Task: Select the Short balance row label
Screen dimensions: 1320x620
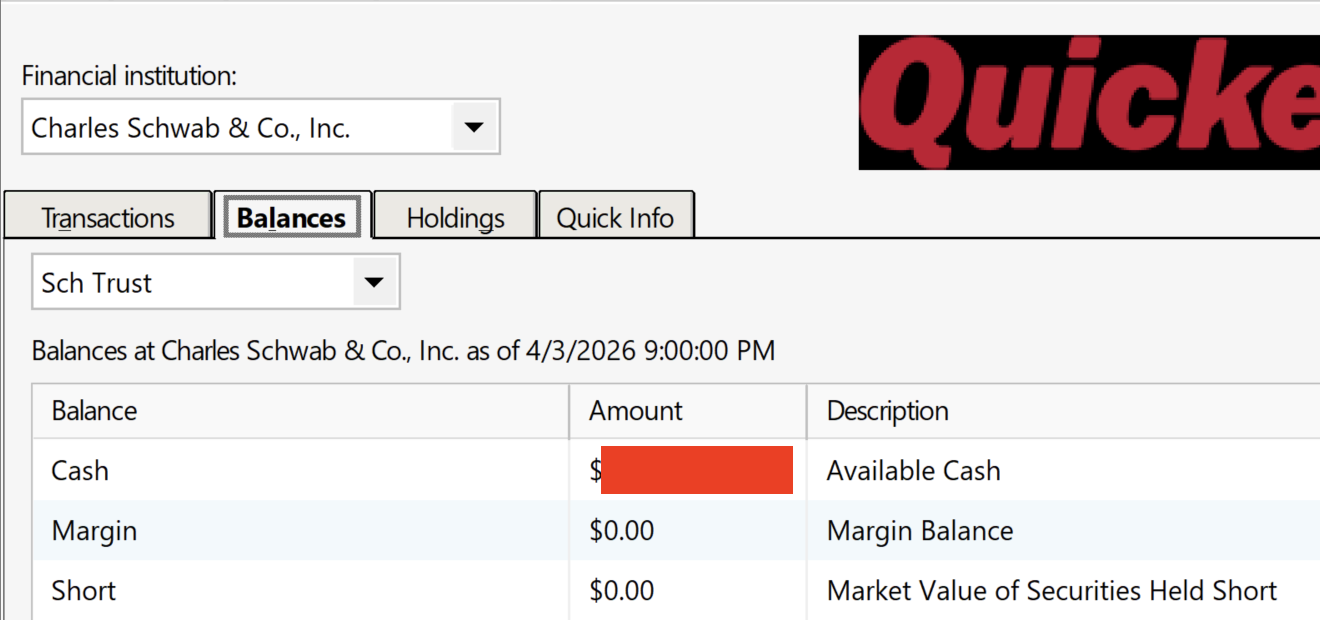Action: point(84,591)
